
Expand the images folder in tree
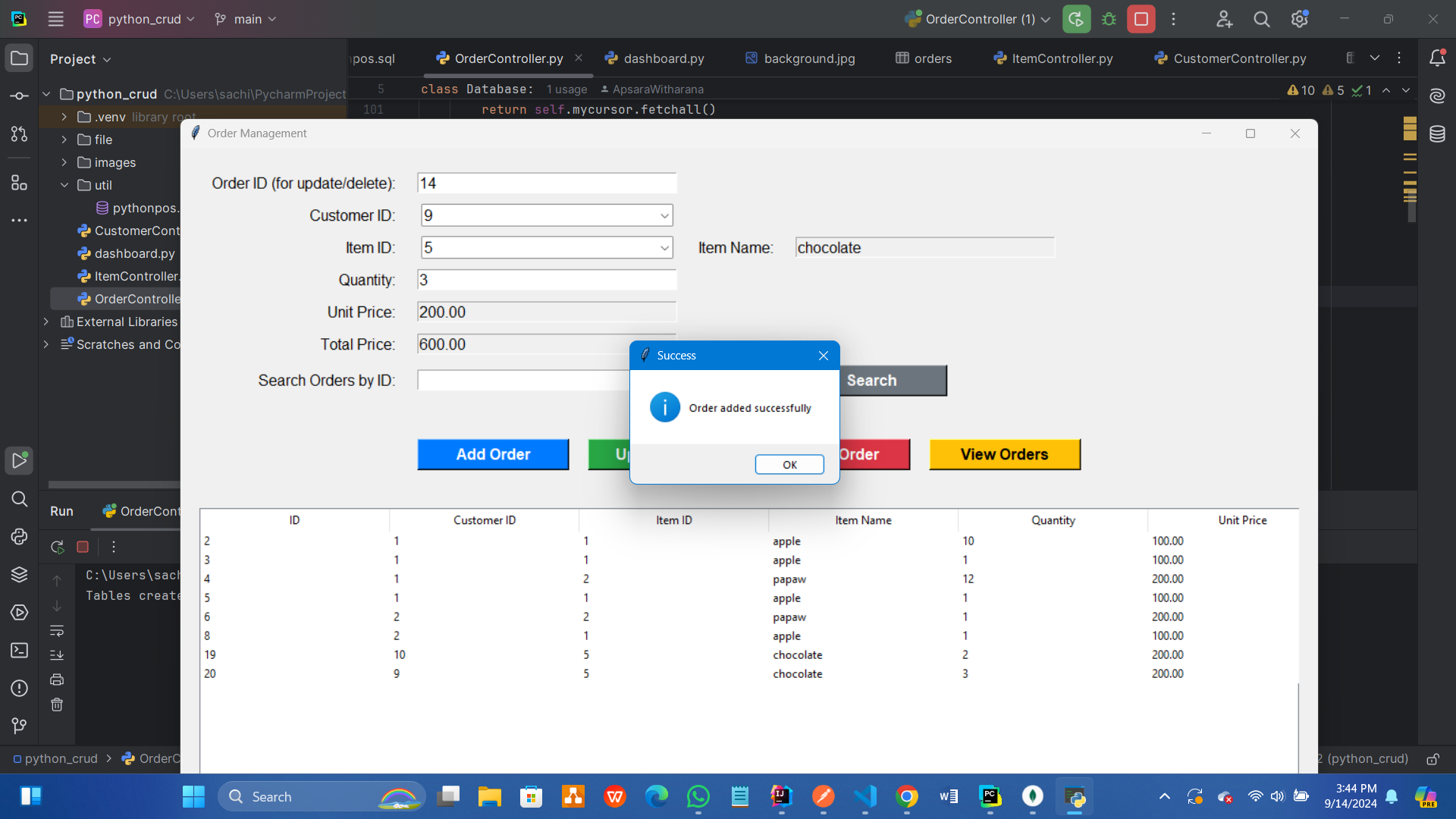64,162
